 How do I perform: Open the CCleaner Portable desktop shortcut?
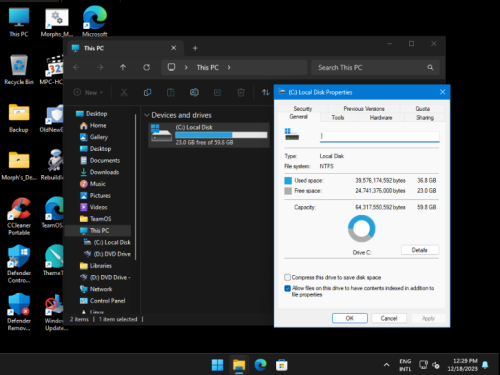click(x=19, y=217)
